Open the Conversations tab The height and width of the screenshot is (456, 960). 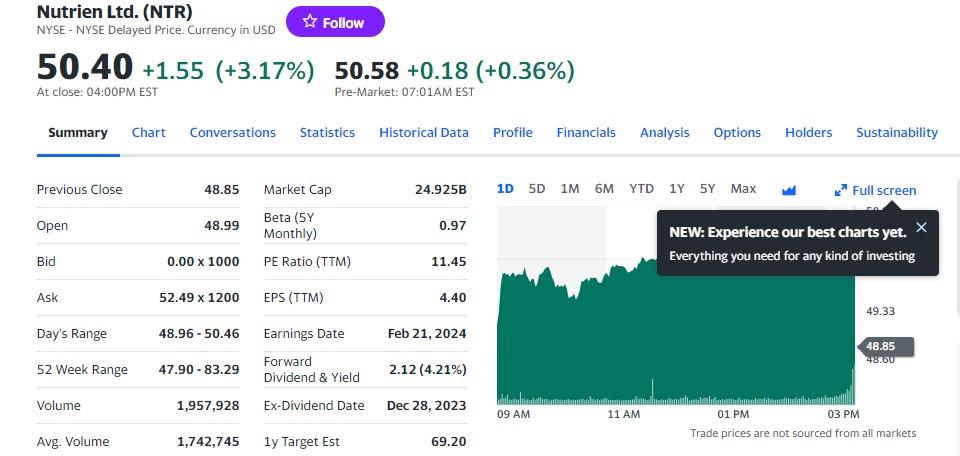pos(232,132)
